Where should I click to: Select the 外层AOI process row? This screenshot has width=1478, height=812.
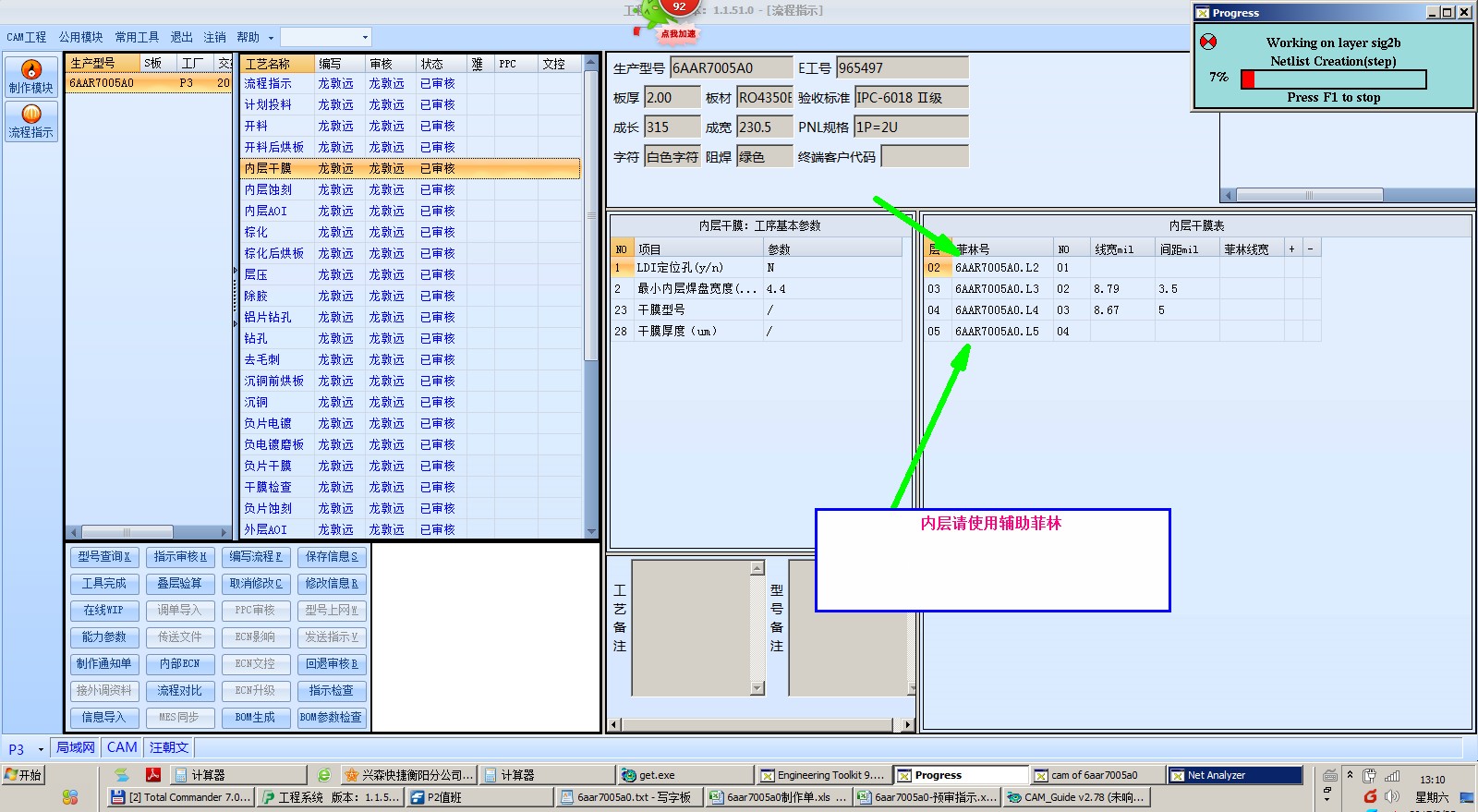[x=411, y=529]
